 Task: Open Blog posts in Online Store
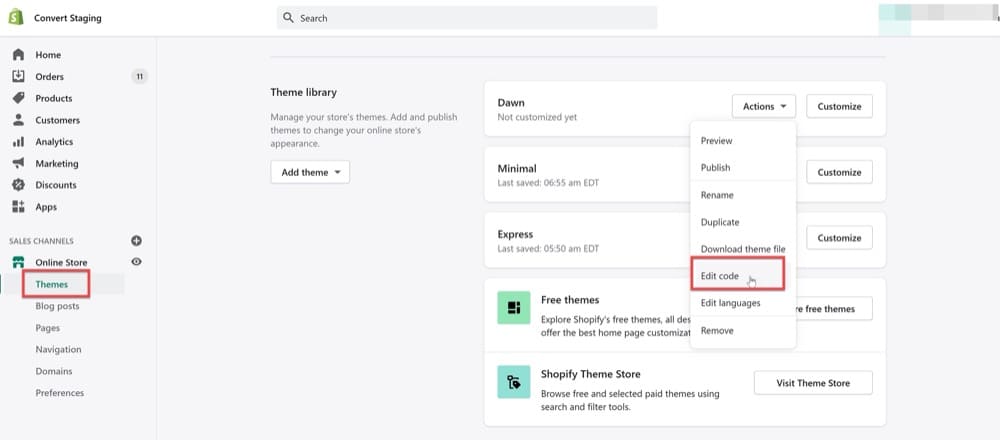[57, 306]
